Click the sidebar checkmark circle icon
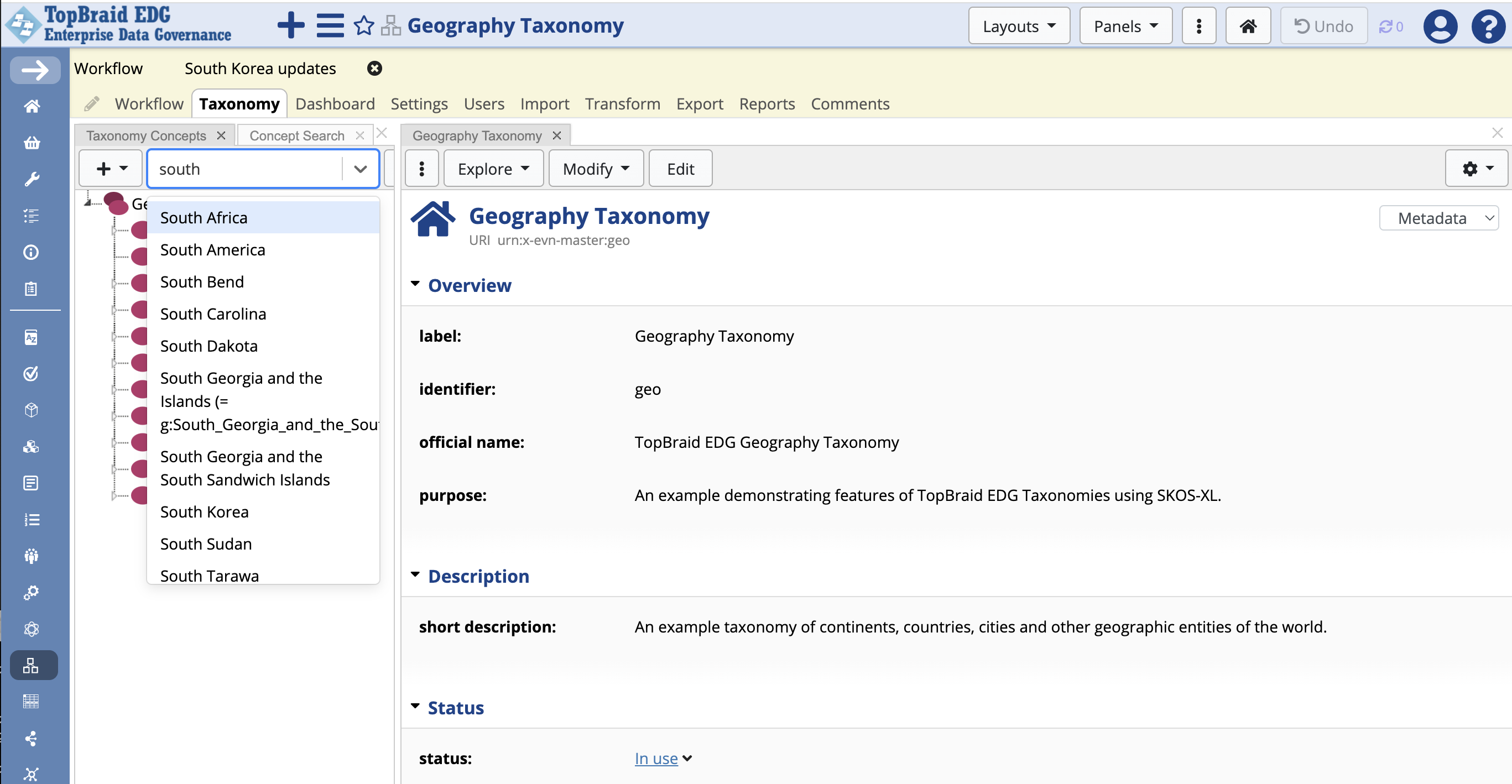This screenshot has height=784, width=1512. (31, 374)
